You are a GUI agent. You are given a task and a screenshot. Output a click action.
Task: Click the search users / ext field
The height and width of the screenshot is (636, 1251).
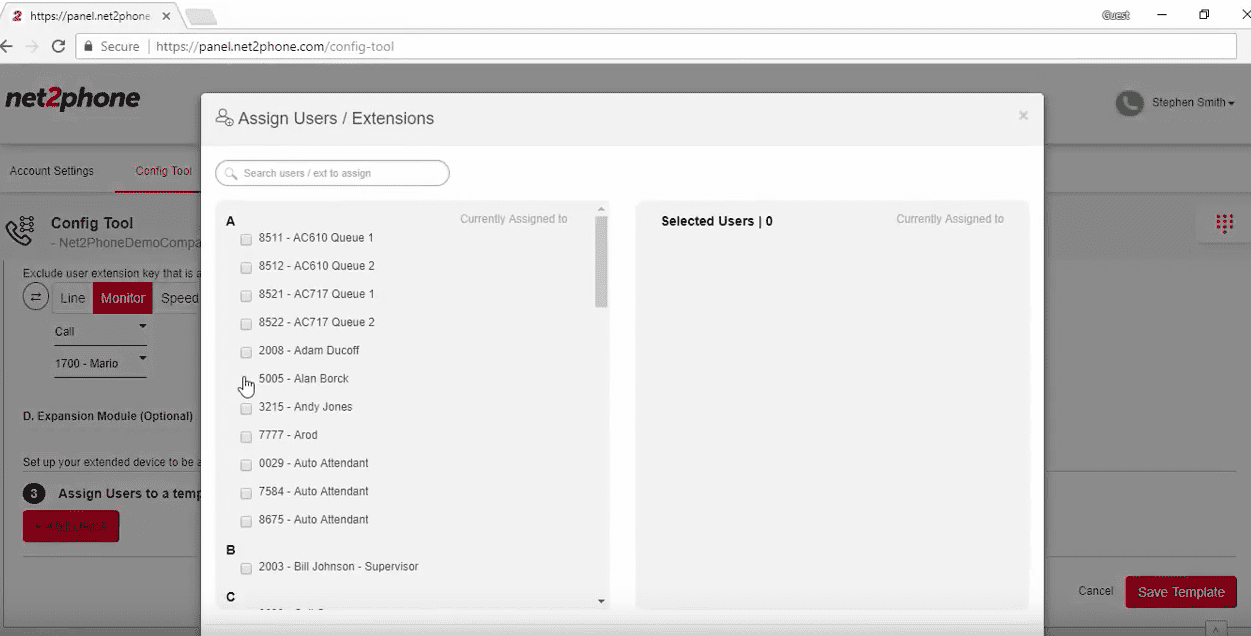point(332,173)
